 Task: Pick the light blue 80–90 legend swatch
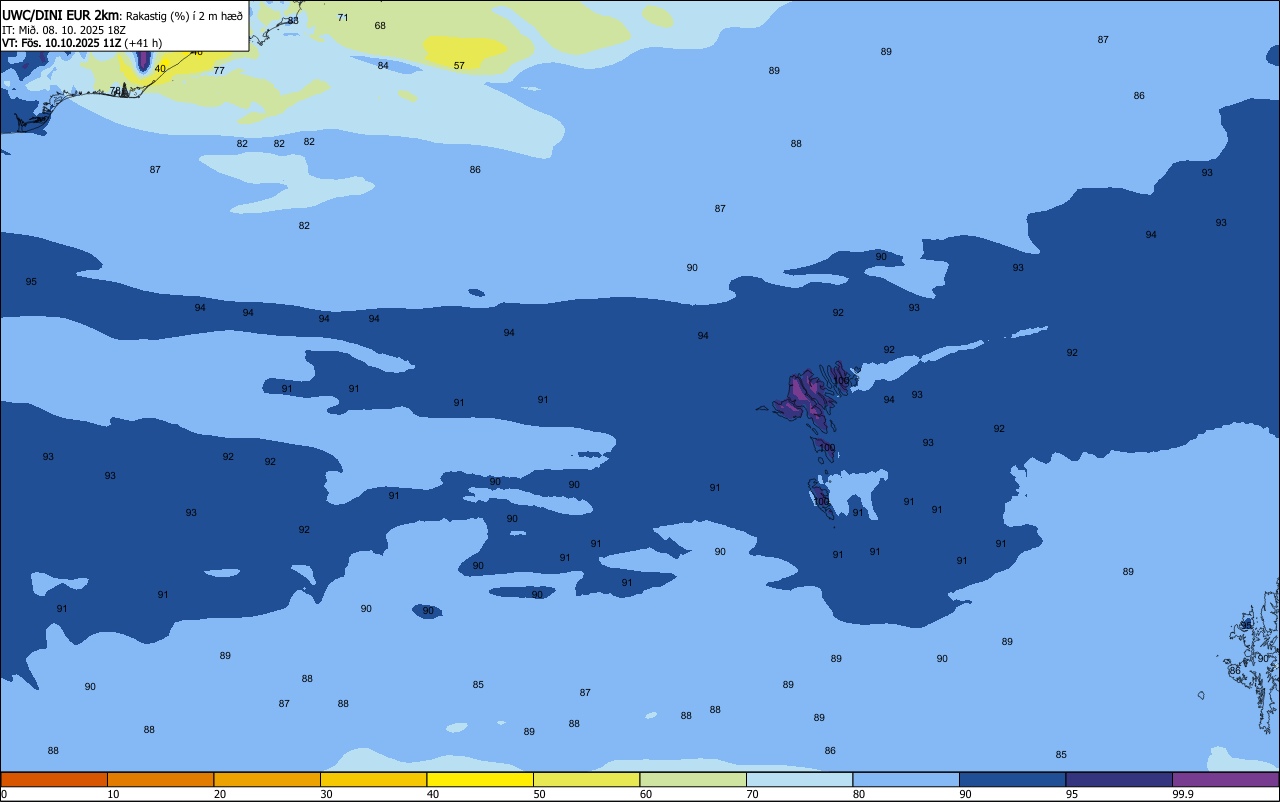tap(906, 779)
